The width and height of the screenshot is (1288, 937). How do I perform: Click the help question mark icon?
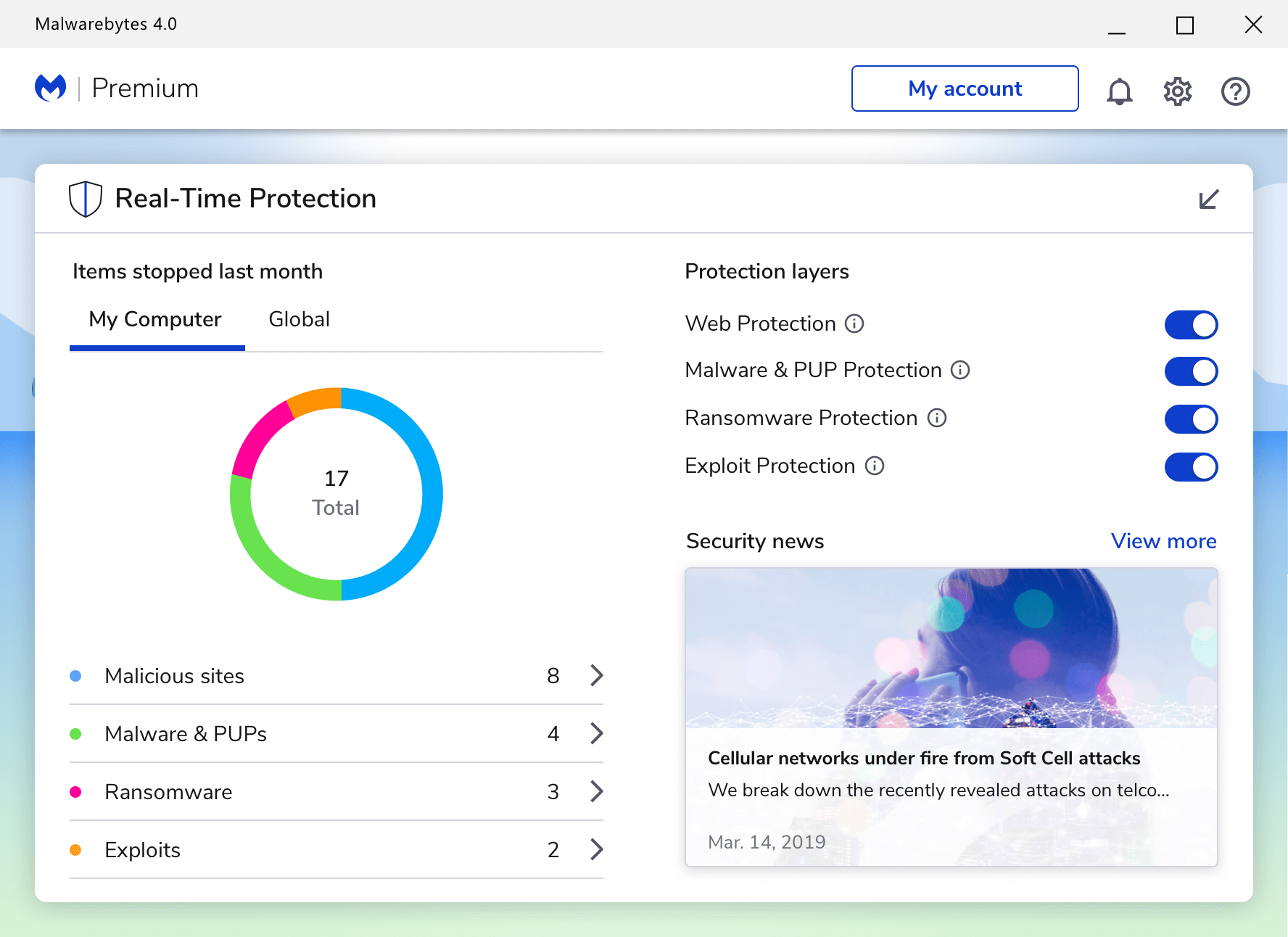point(1235,91)
